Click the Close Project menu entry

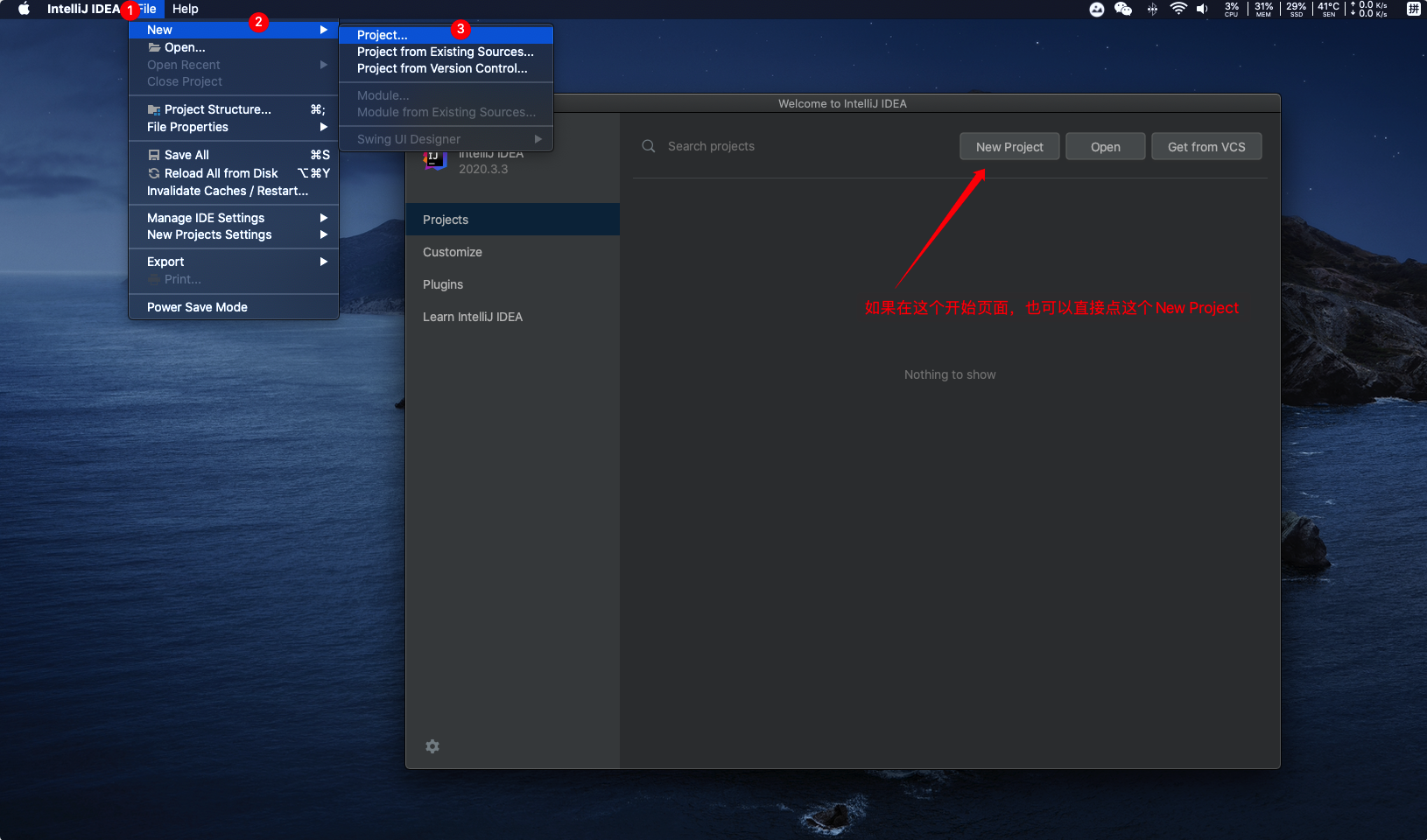click(x=234, y=81)
